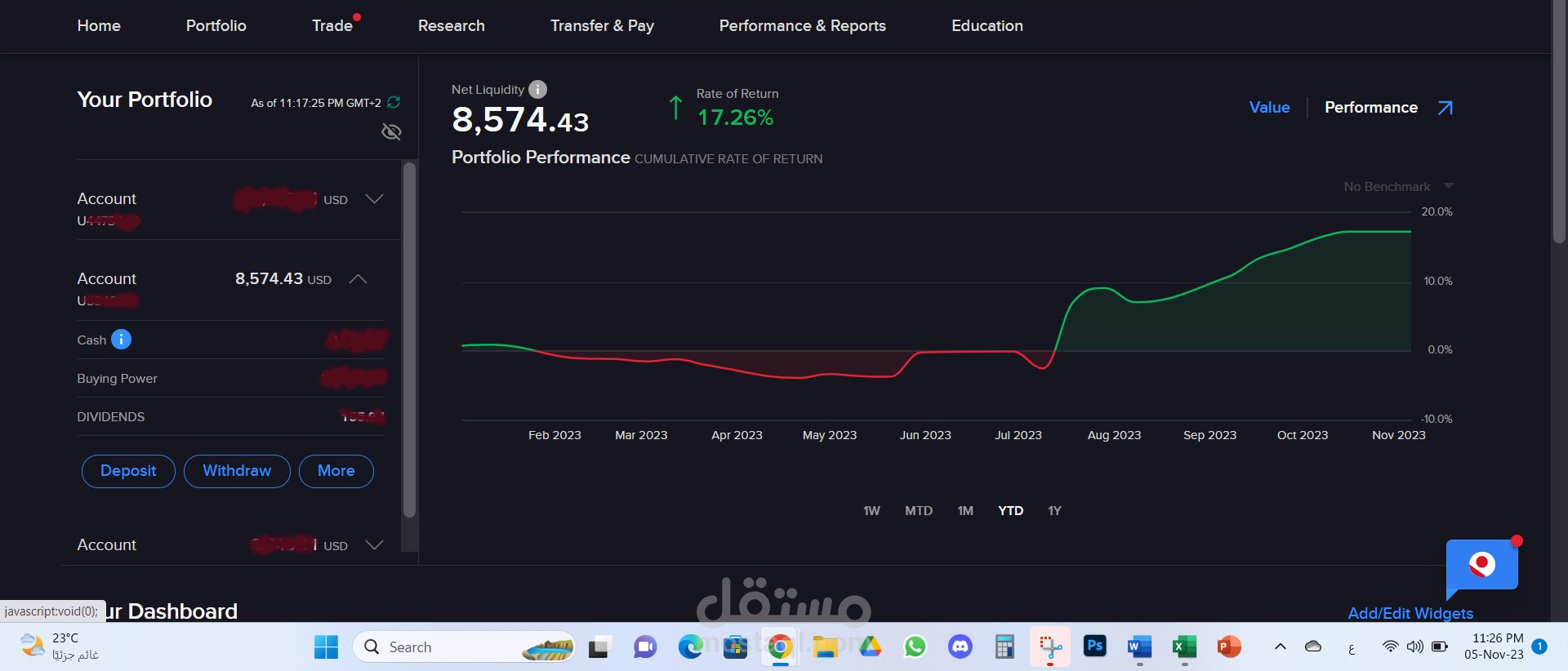Collapse the 8,574.43 USD account section
1568x671 pixels.
tap(358, 278)
